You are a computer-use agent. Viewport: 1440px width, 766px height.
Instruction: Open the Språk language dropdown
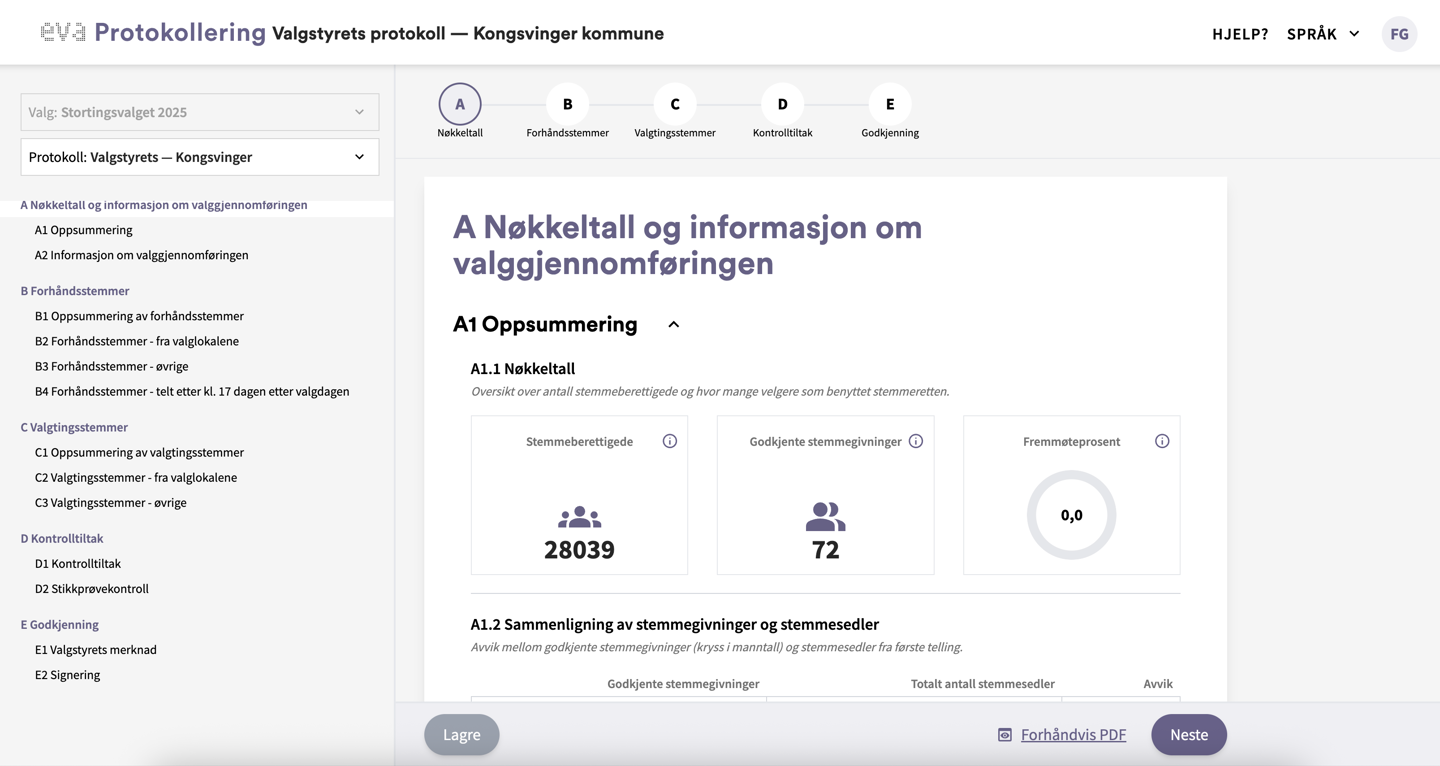(1323, 34)
